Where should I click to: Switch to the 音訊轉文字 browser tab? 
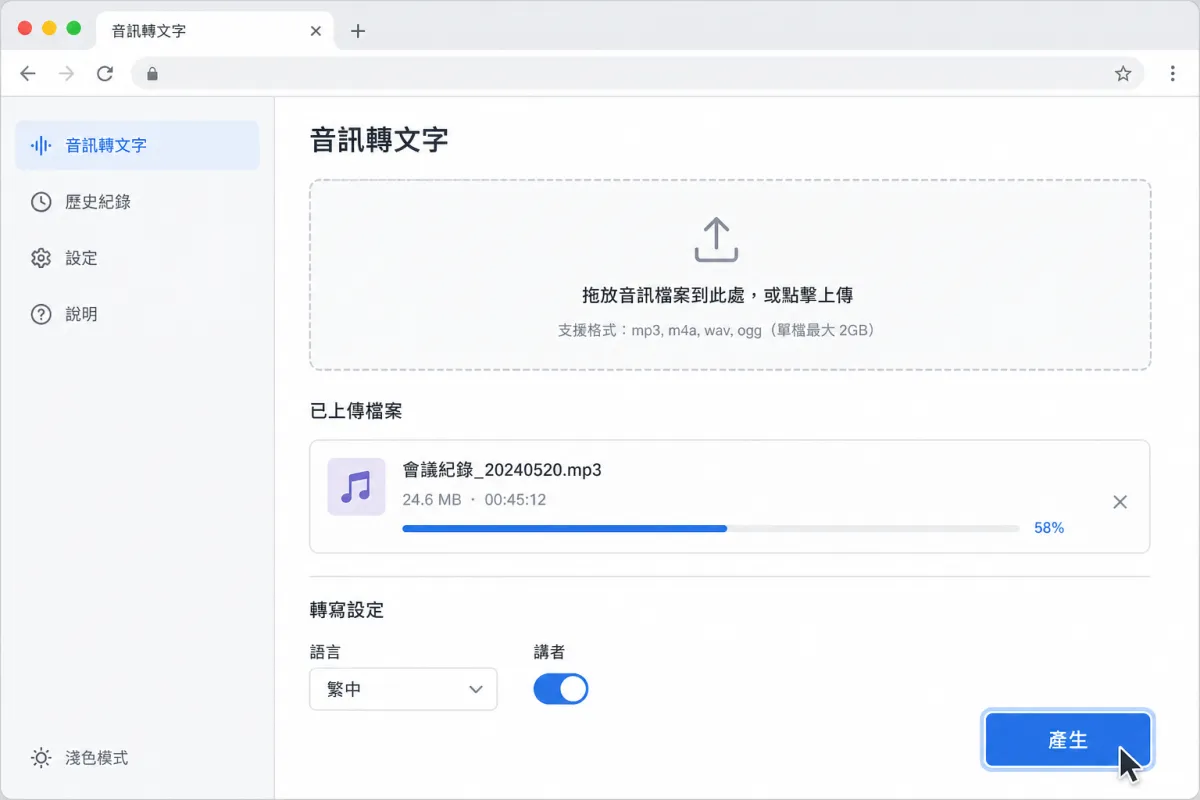point(215,31)
